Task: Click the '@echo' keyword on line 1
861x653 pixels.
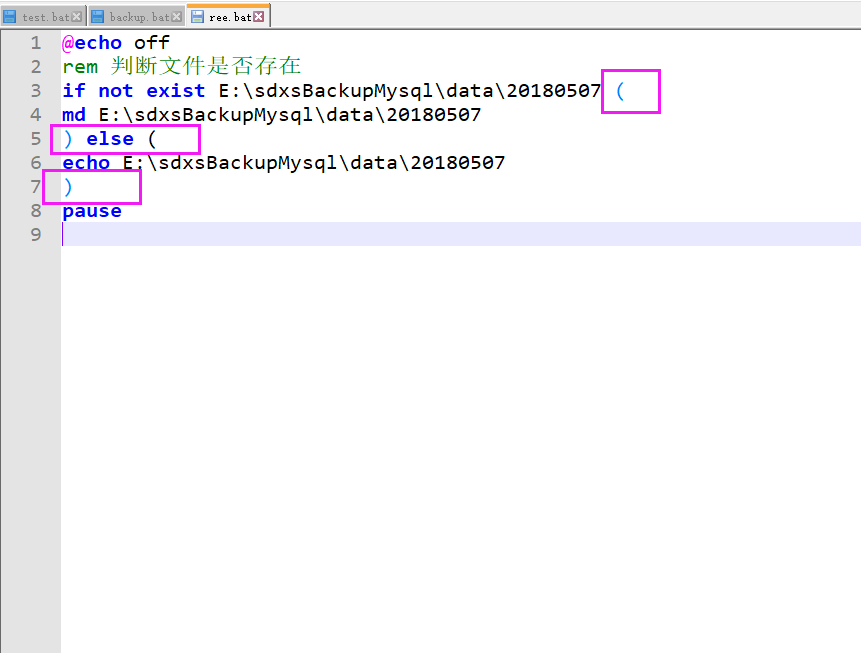Action: [x=92, y=43]
